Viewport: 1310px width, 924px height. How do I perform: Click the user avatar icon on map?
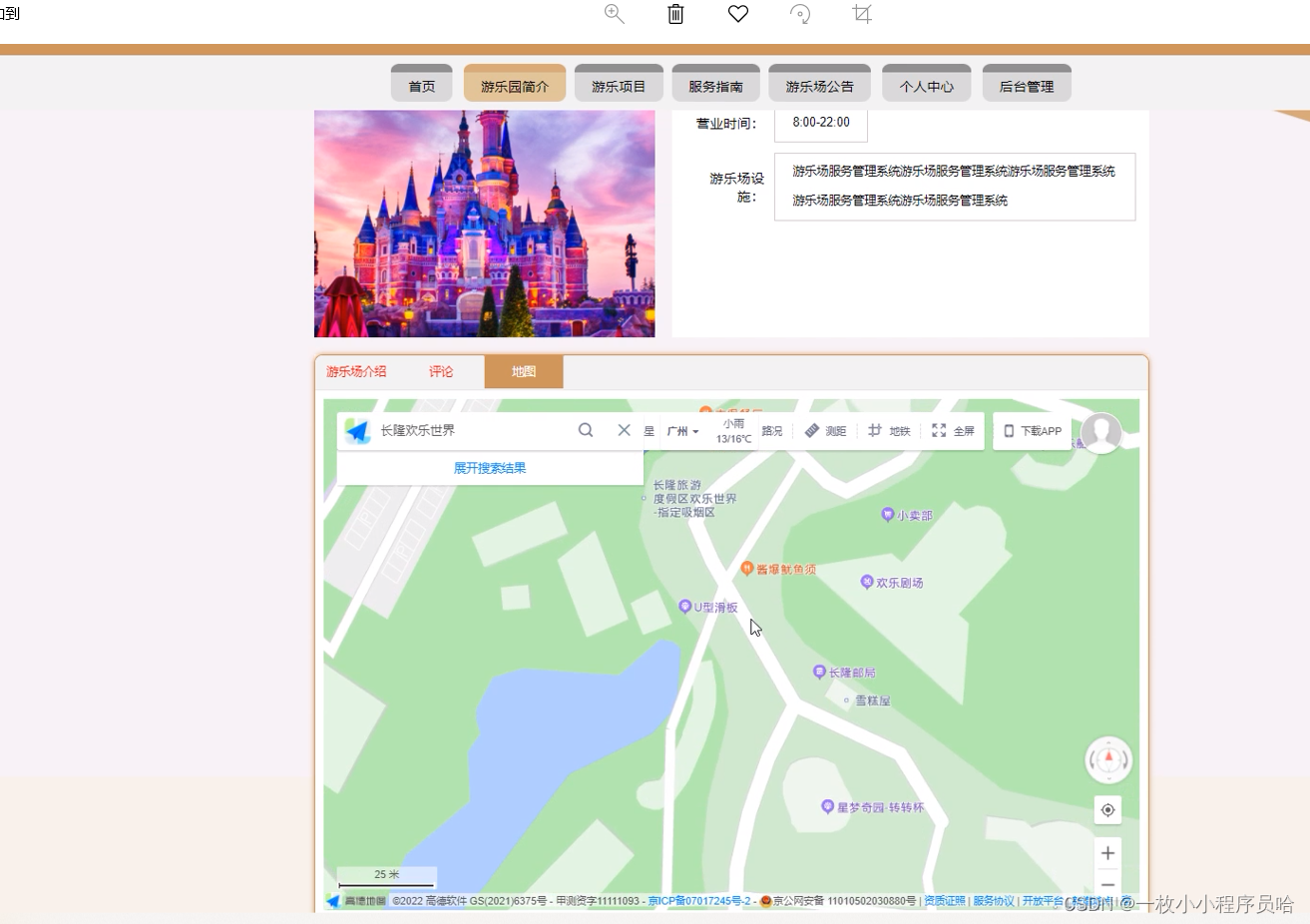click(x=1101, y=433)
